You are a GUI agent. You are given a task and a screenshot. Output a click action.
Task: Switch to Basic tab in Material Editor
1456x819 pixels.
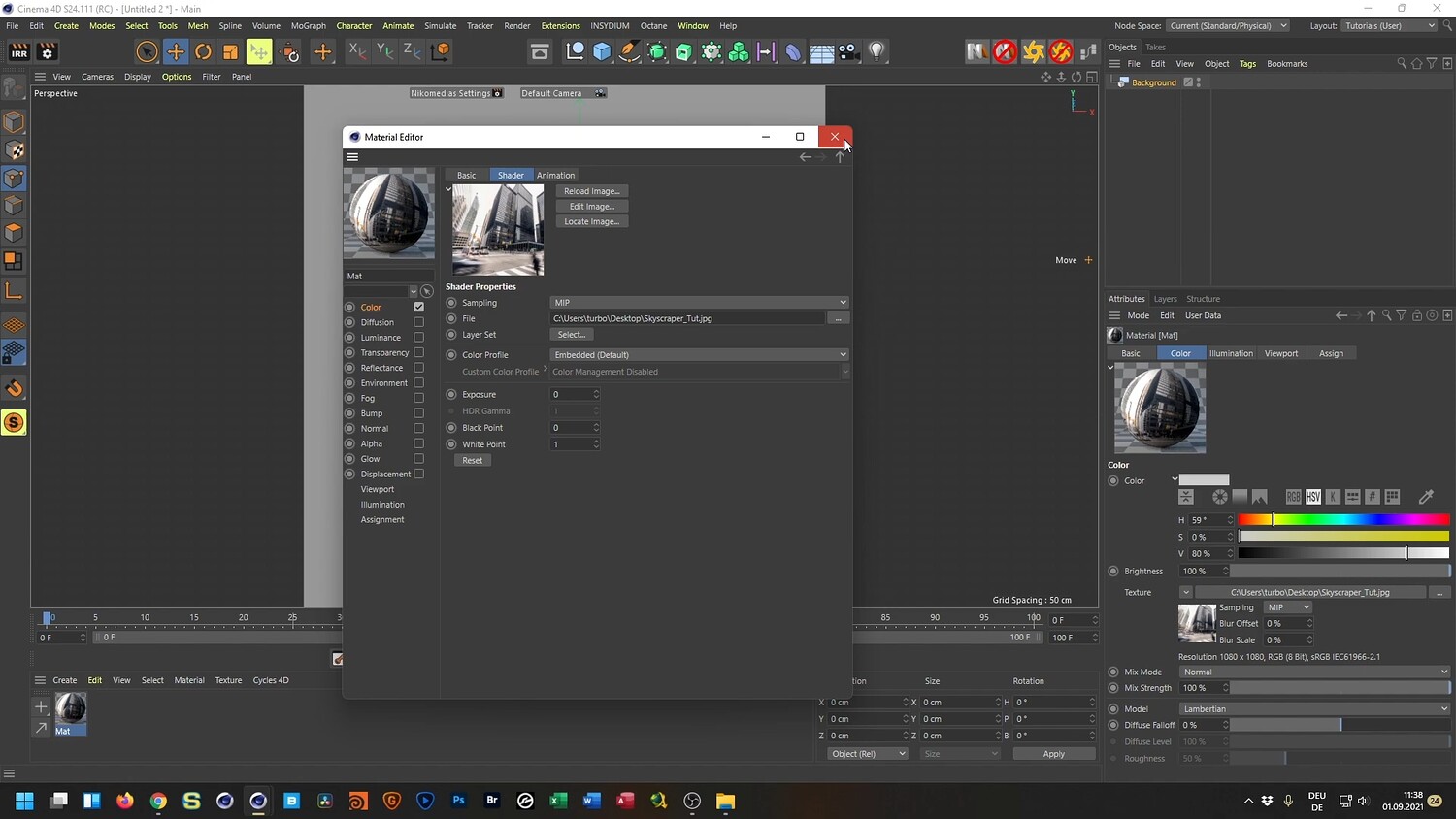pos(467,176)
